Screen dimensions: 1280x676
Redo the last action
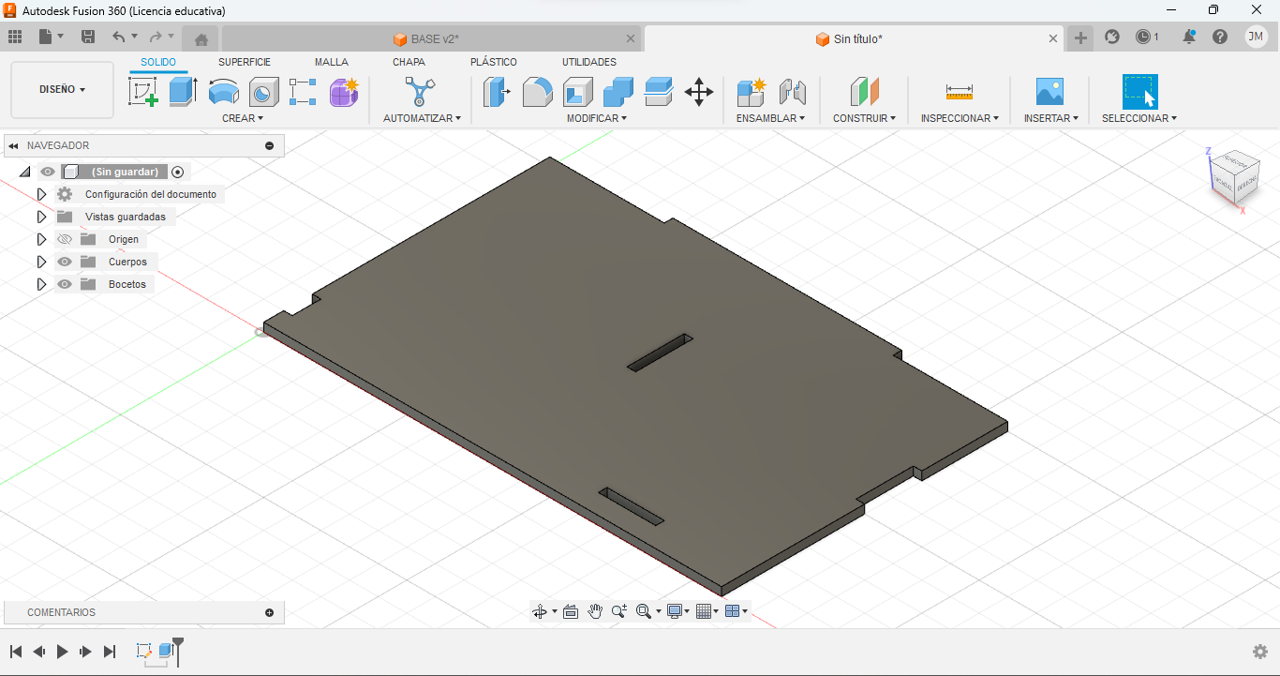tap(155, 37)
